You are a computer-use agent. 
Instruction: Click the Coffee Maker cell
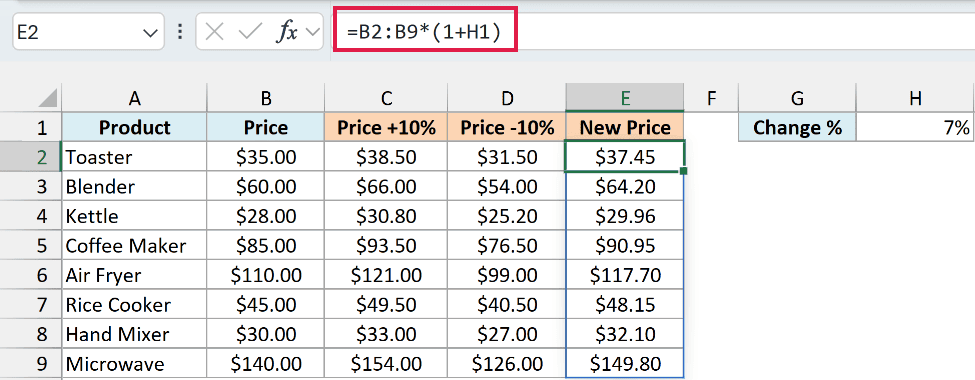pos(134,246)
